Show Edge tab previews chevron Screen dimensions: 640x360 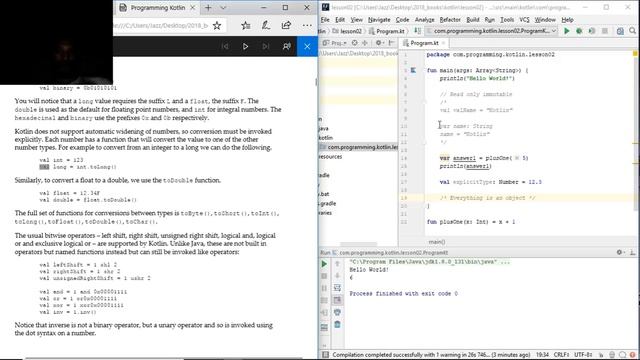click(223, 8)
